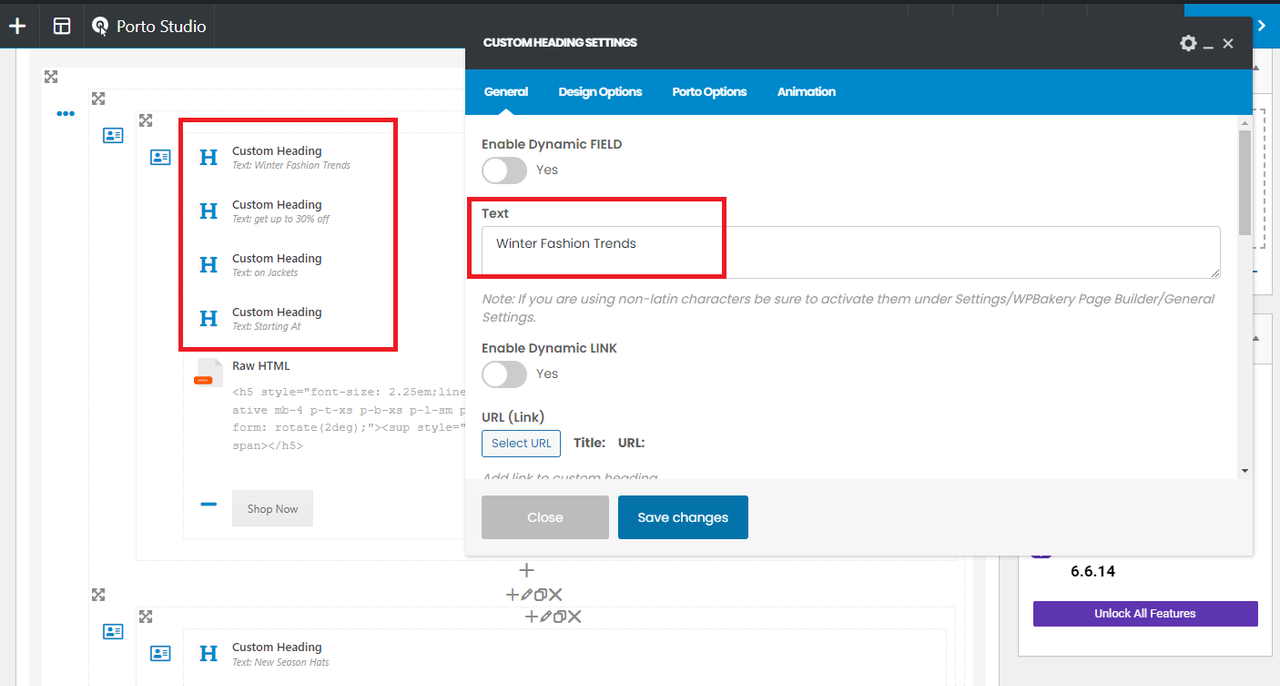1280x686 pixels.
Task: Click the gear icon in Custom Heading Settings header
Action: [x=1188, y=43]
